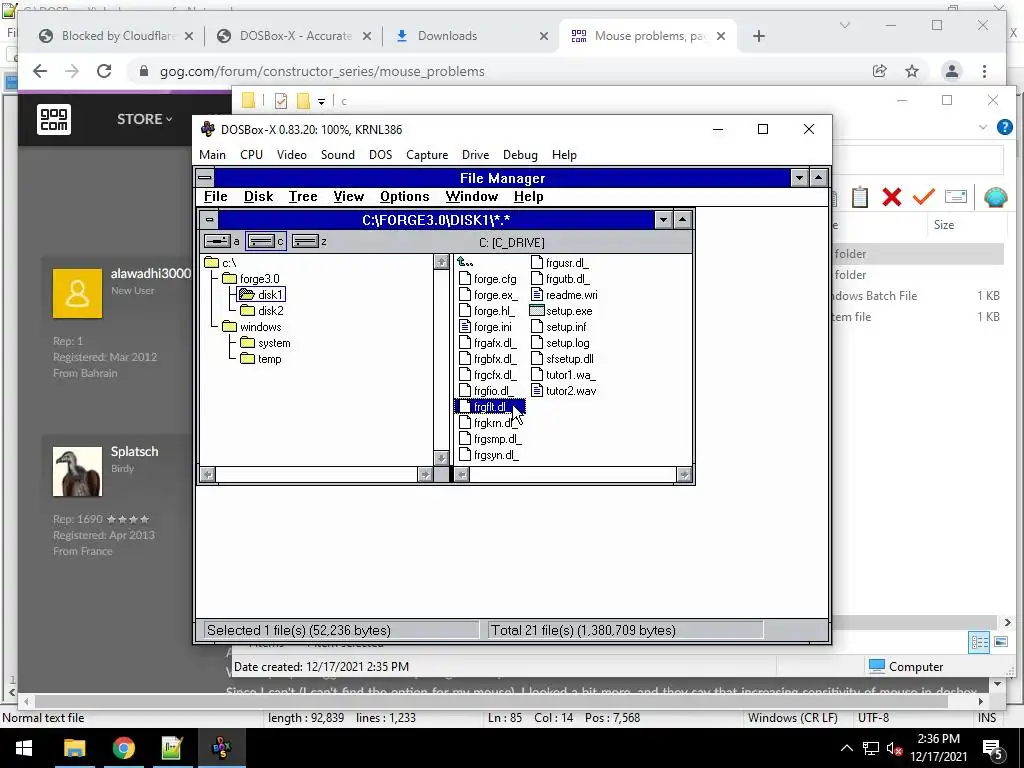Screen dimensions: 1024x768
Task: Open DOSBox-X CPU menu
Action: click(x=251, y=155)
